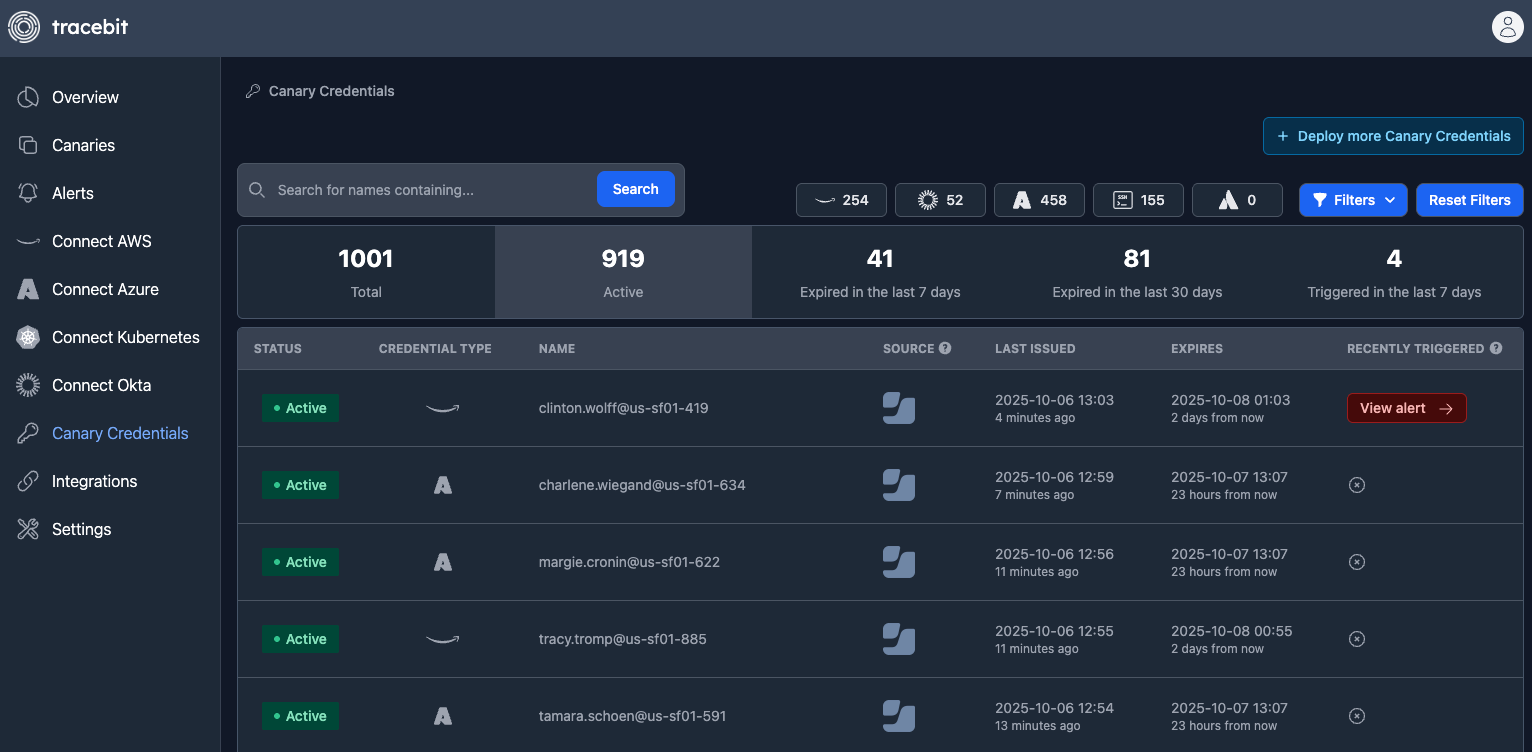Image resolution: width=1532 pixels, height=752 pixels.
Task: Focus the name search input field
Action: (x=430, y=190)
